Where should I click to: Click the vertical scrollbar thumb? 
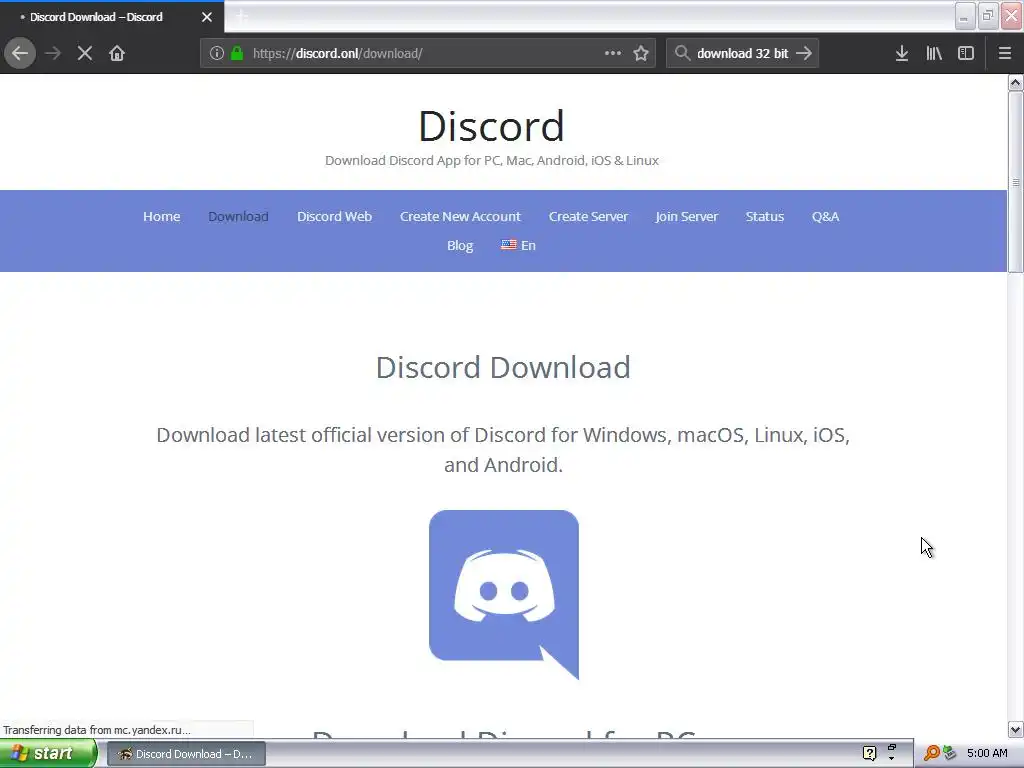pyautogui.click(x=1016, y=182)
